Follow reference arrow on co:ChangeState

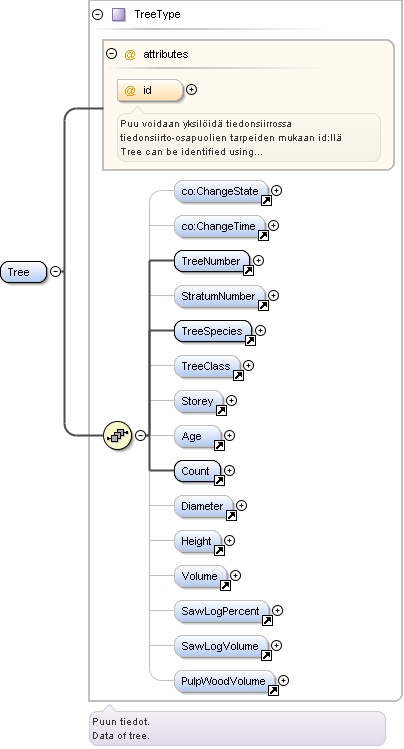click(266, 201)
